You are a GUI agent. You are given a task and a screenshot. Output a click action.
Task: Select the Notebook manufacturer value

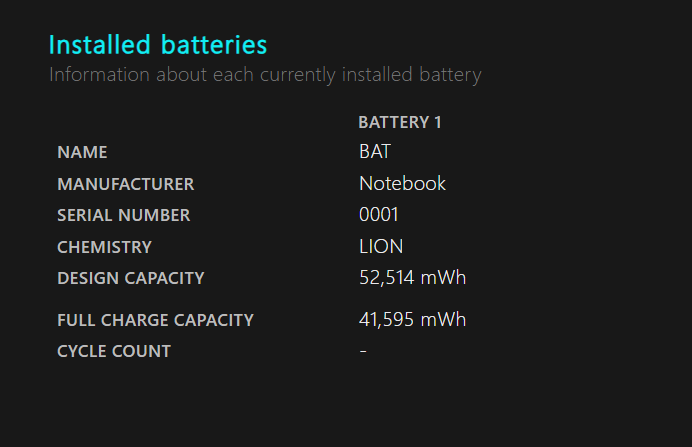402,184
